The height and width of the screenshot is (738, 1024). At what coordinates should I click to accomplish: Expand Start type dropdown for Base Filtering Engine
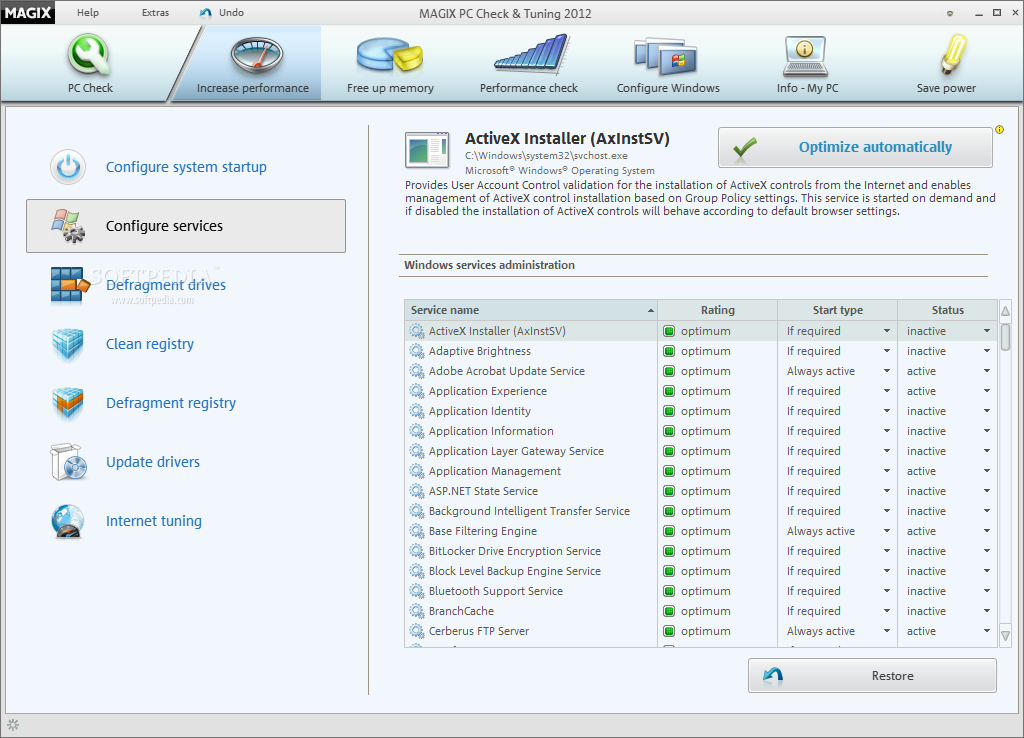[x=887, y=531]
